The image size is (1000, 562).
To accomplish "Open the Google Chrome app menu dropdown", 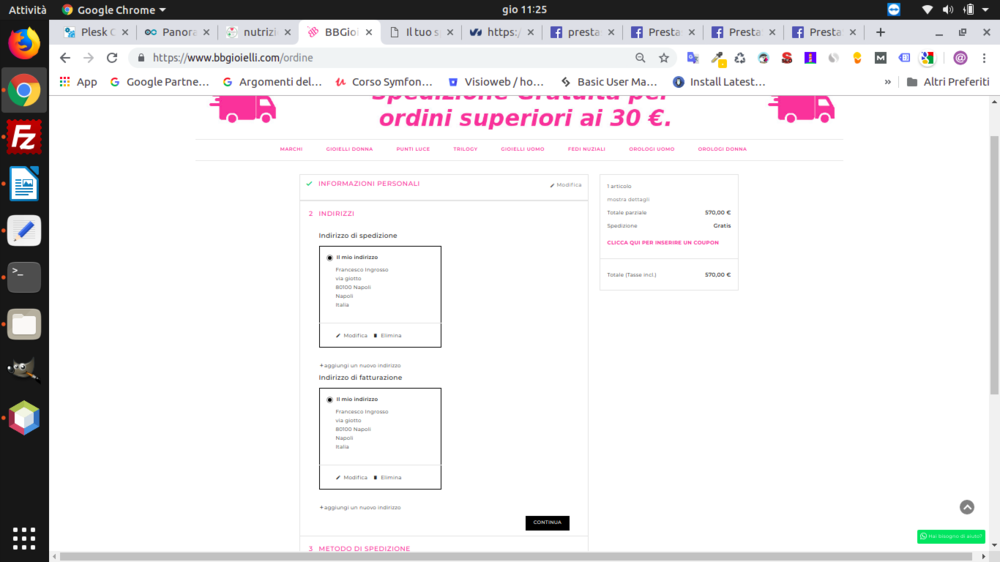I will [x=114, y=10].
